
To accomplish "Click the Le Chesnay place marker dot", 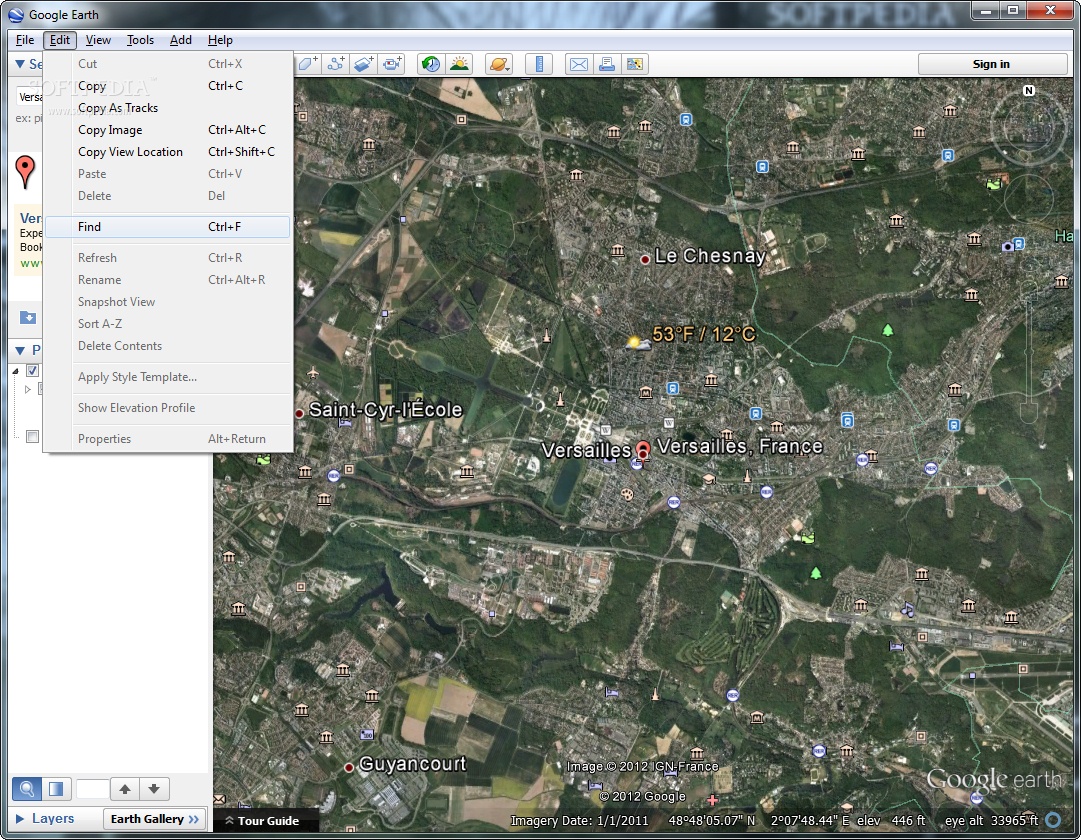I will 645,260.
